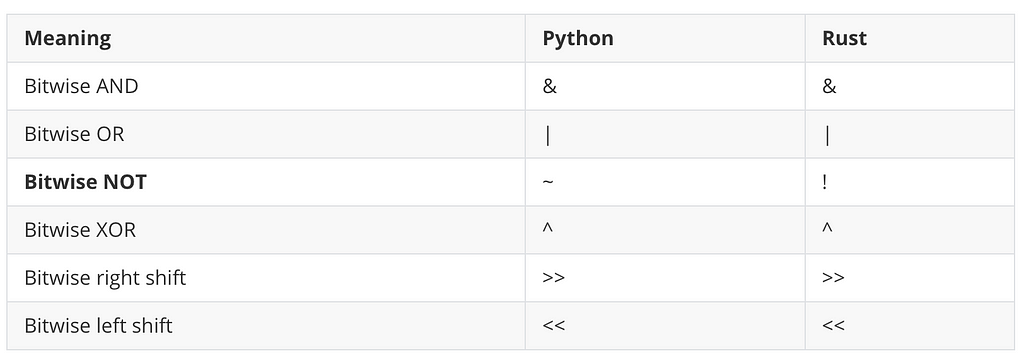Click the Python caret XOR operator

pyautogui.click(x=548, y=229)
